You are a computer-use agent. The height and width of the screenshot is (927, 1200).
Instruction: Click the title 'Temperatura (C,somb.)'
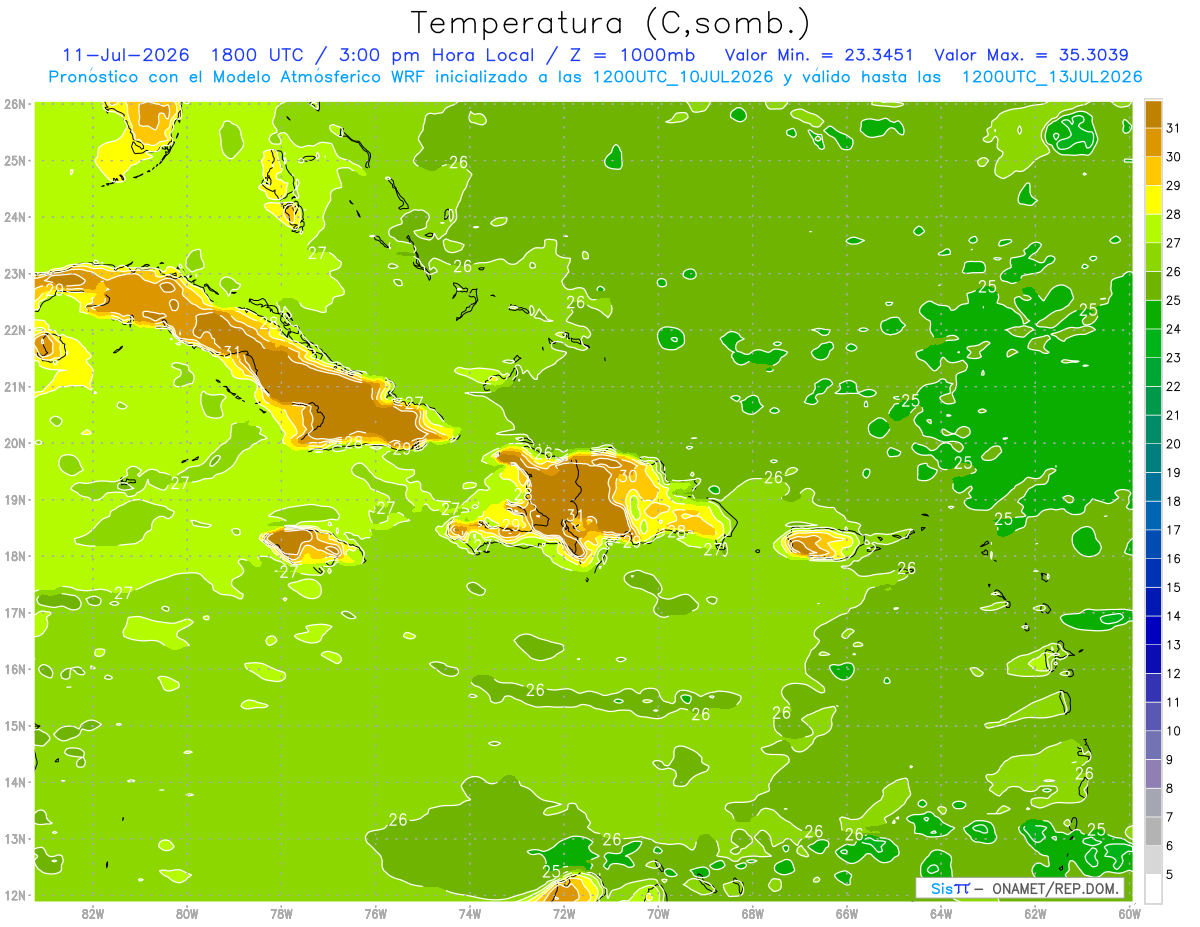[x=610, y=23]
